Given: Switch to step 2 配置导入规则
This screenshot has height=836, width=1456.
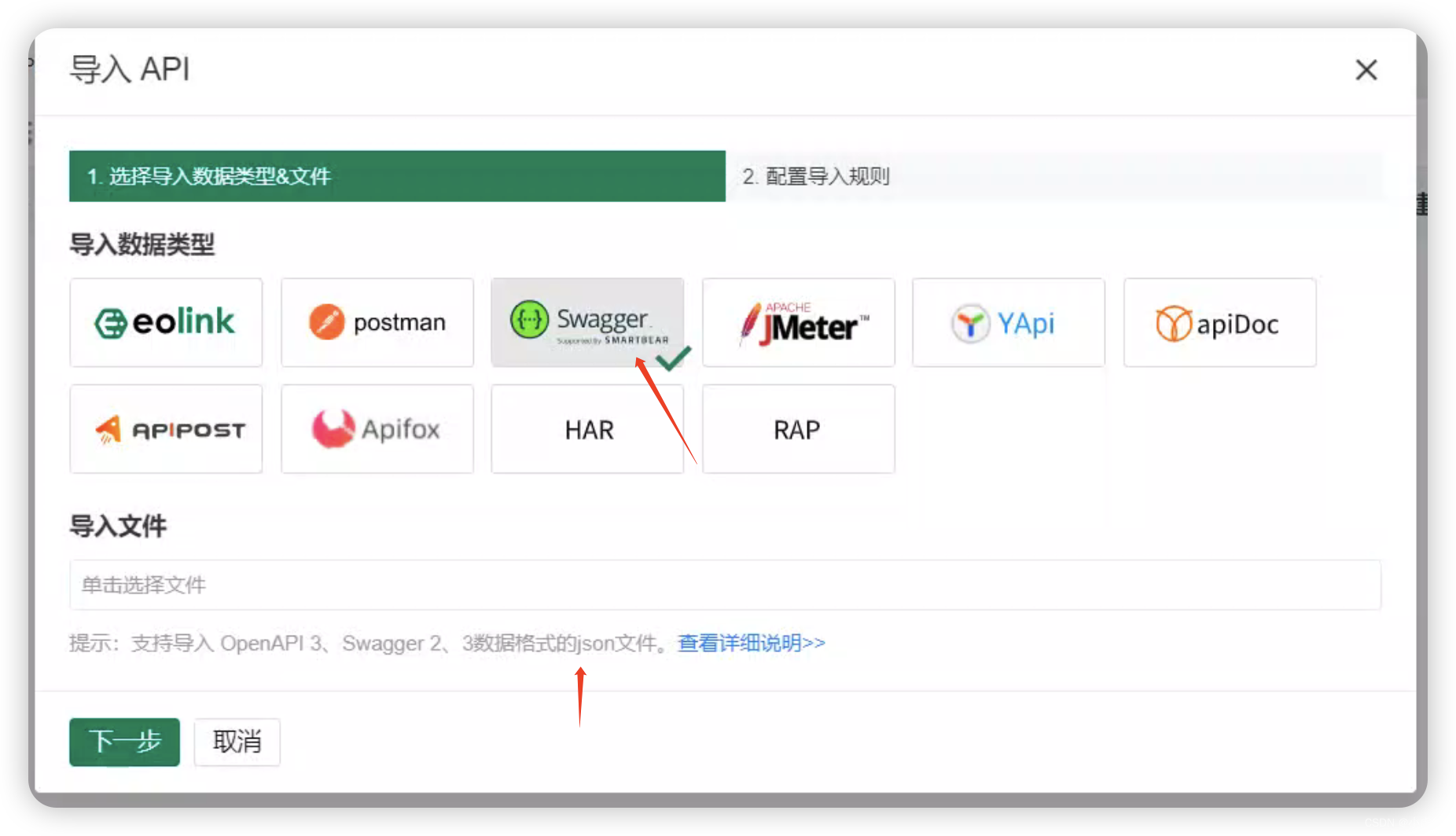Looking at the screenshot, I should pyautogui.click(x=1053, y=176).
